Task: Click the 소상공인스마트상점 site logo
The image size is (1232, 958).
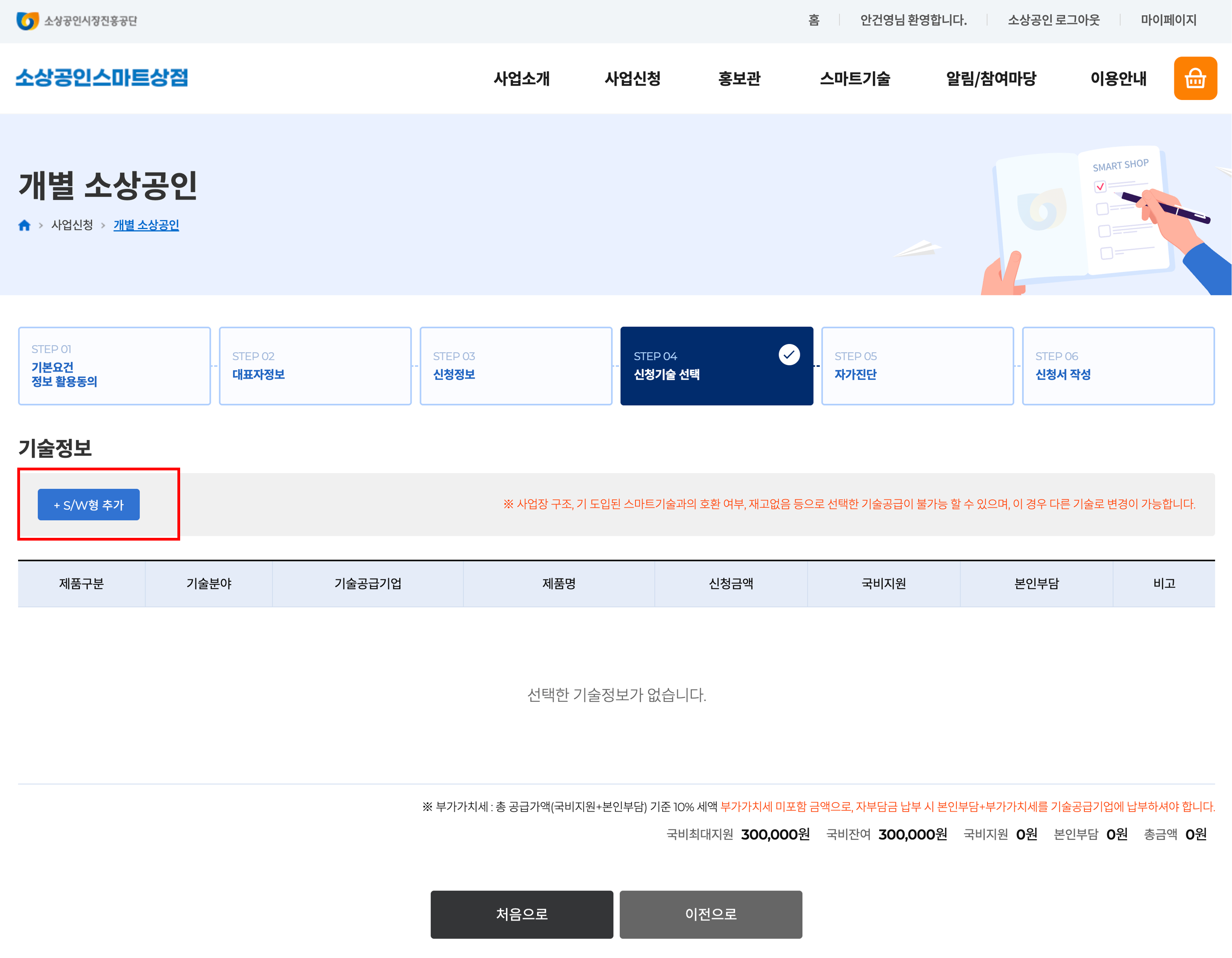Action: 102,78
